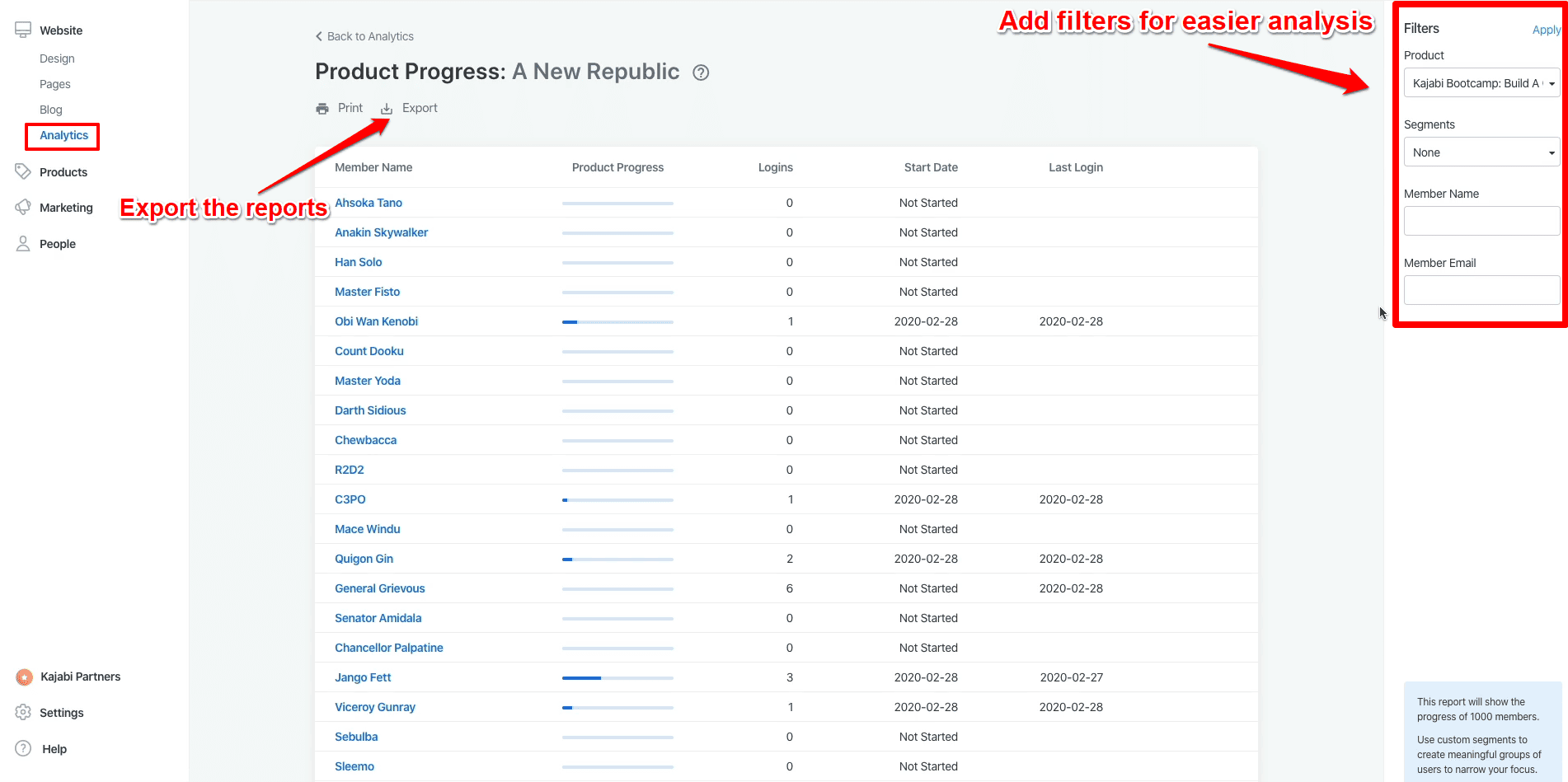Image resolution: width=1568 pixels, height=782 pixels.
Task: Click the Products tag icon
Action: point(23,171)
